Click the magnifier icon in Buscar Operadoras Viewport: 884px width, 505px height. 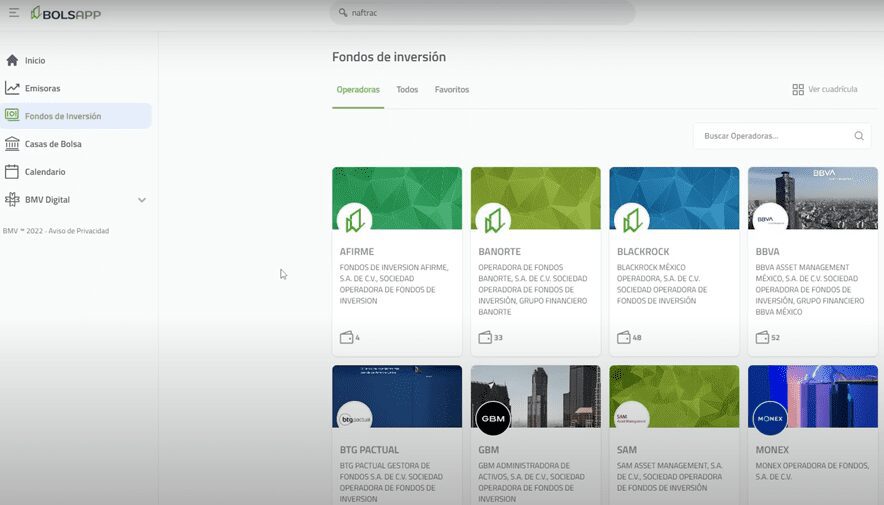859,136
